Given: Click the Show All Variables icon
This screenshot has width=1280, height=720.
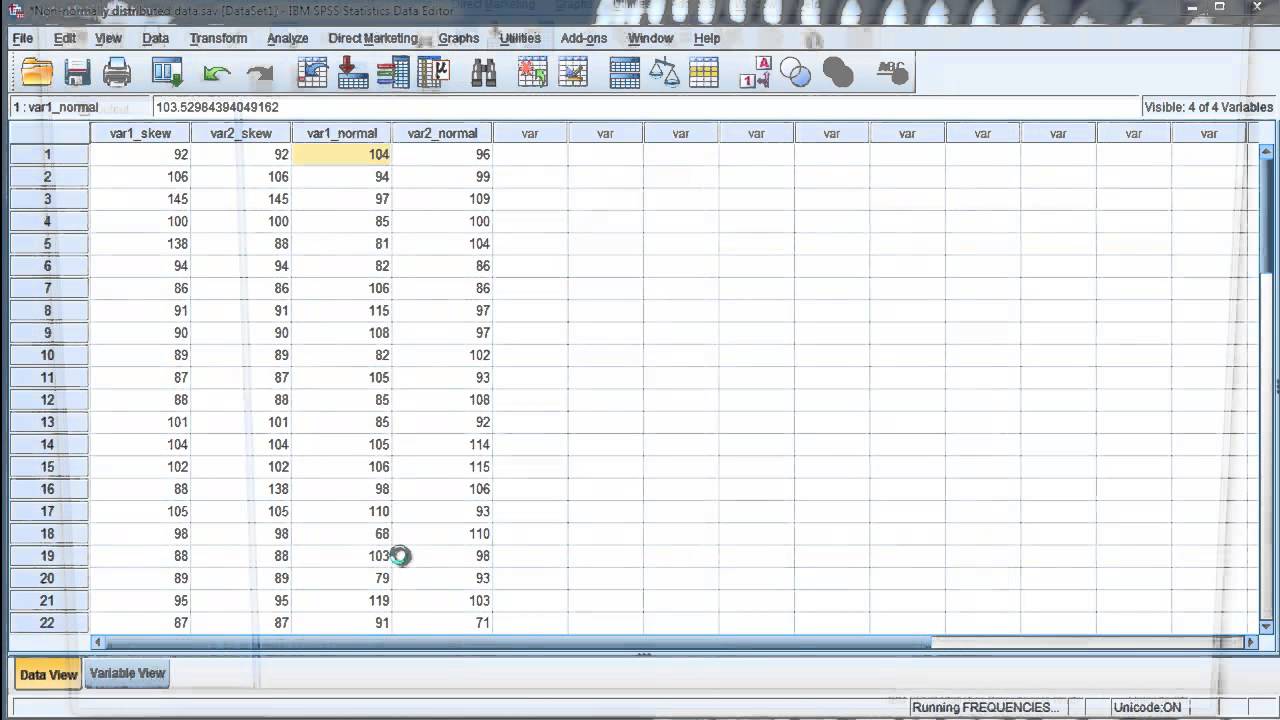Looking at the screenshot, I should point(838,72).
